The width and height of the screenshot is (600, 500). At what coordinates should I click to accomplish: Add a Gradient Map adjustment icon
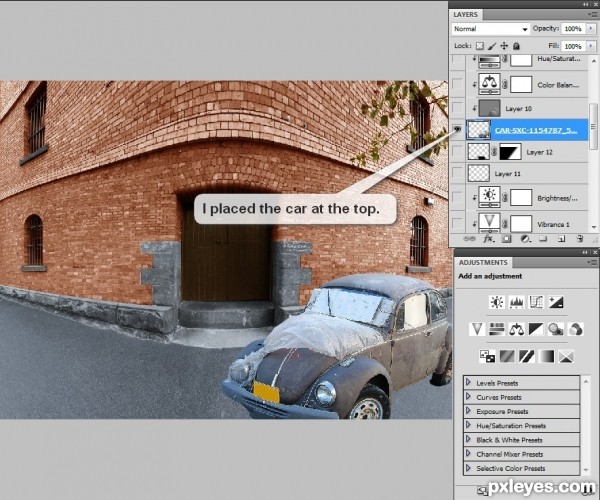coord(546,357)
